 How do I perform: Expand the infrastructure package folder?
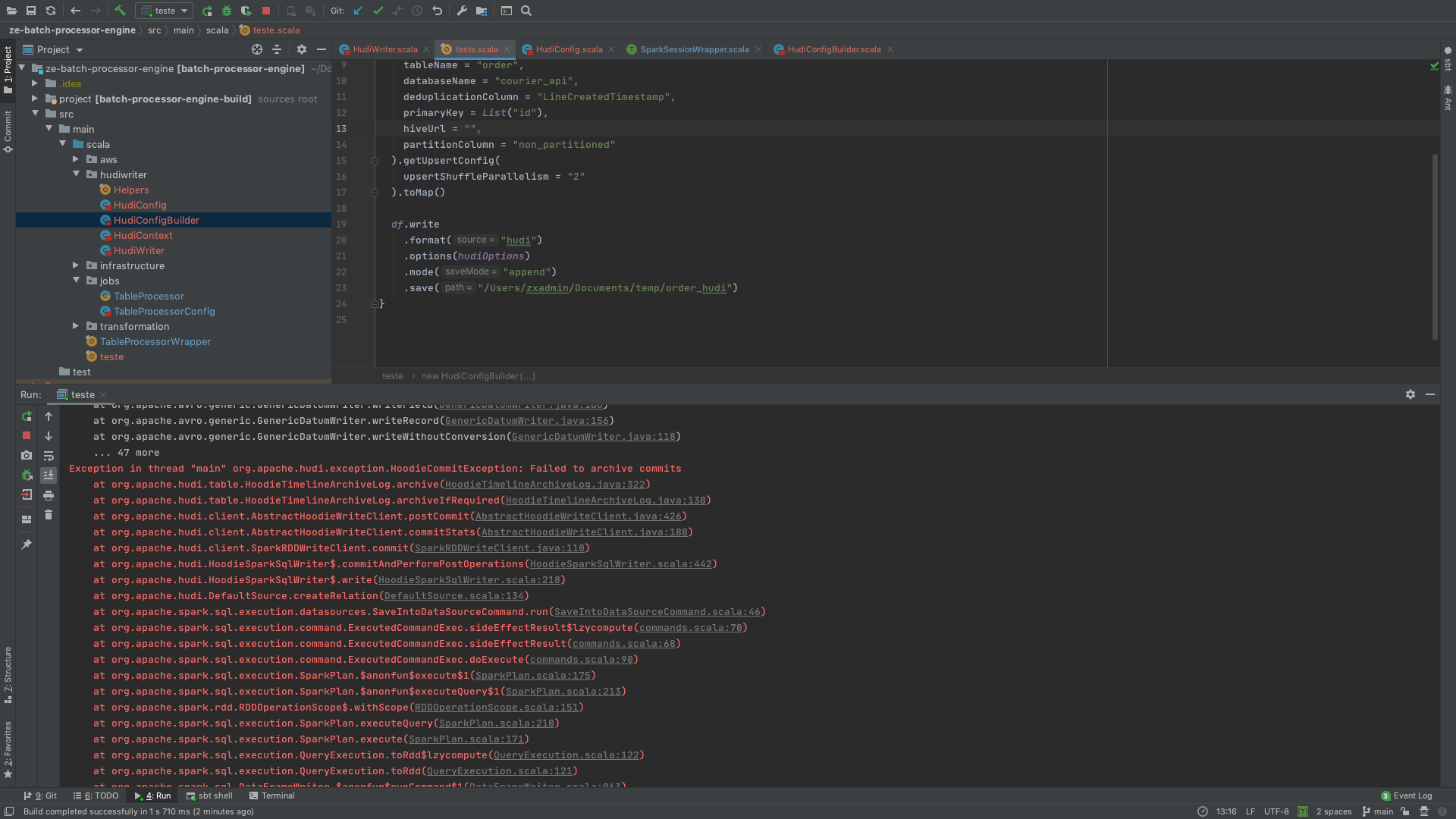76,265
